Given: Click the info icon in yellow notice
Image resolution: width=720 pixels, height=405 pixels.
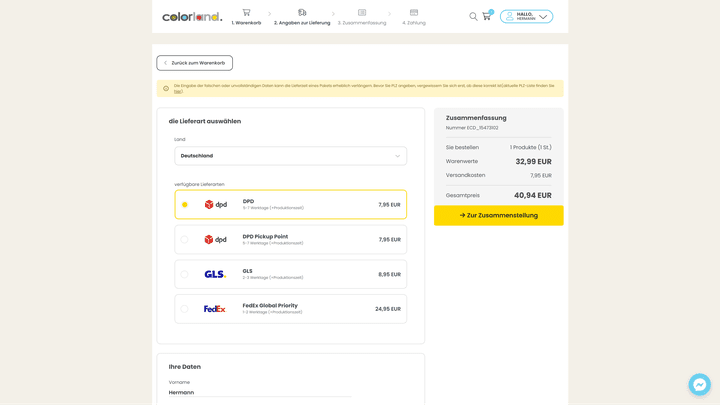Looking at the screenshot, I should (x=166, y=89).
